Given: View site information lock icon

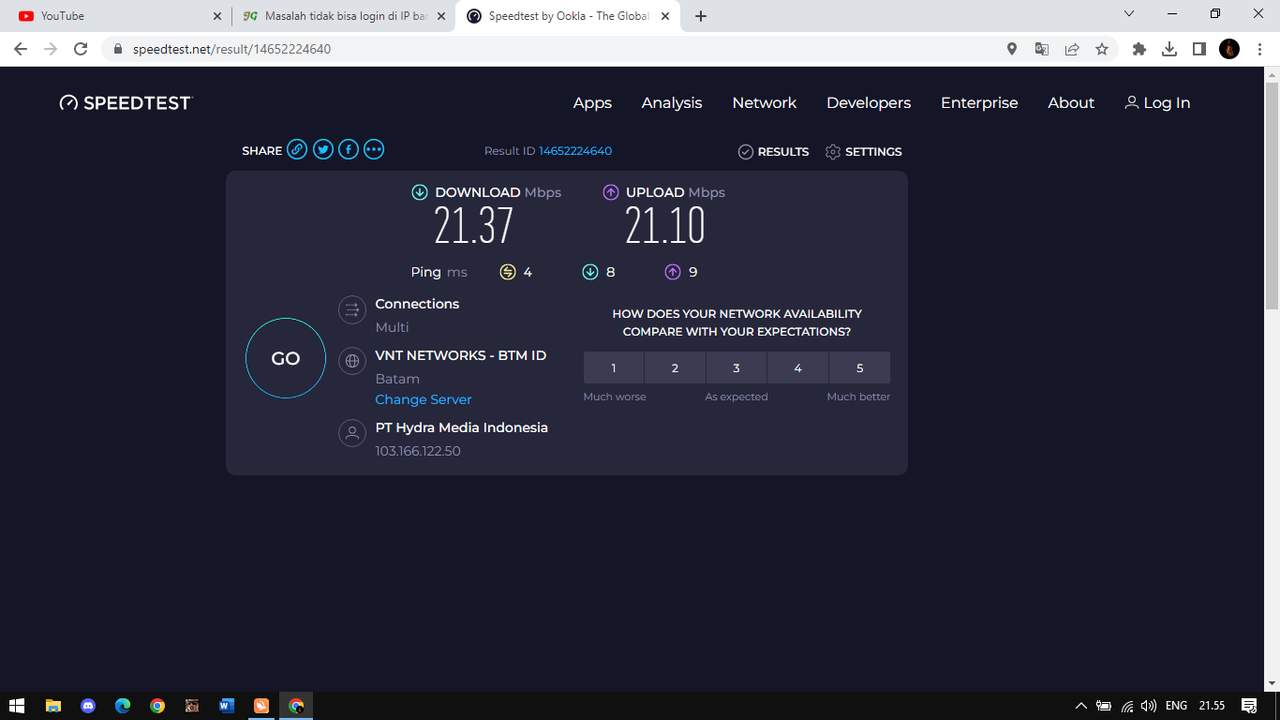Looking at the screenshot, I should [118, 49].
